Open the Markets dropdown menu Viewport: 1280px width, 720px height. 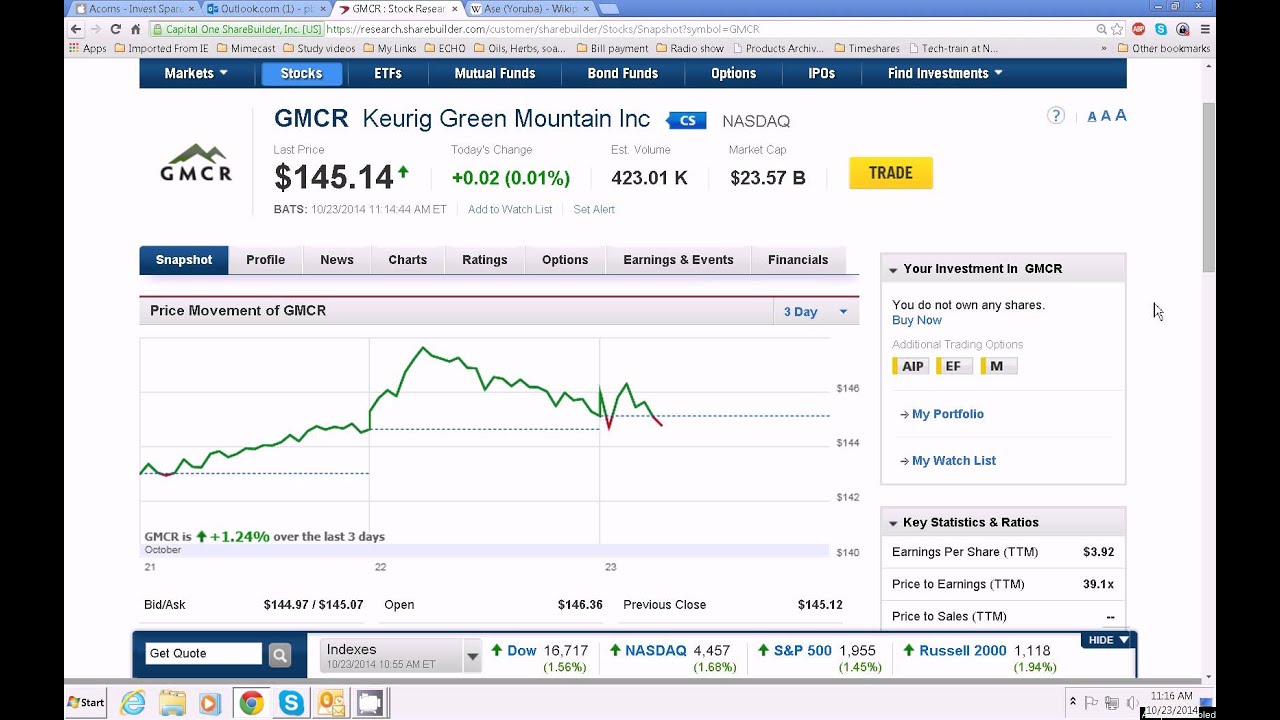coord(196,73)
